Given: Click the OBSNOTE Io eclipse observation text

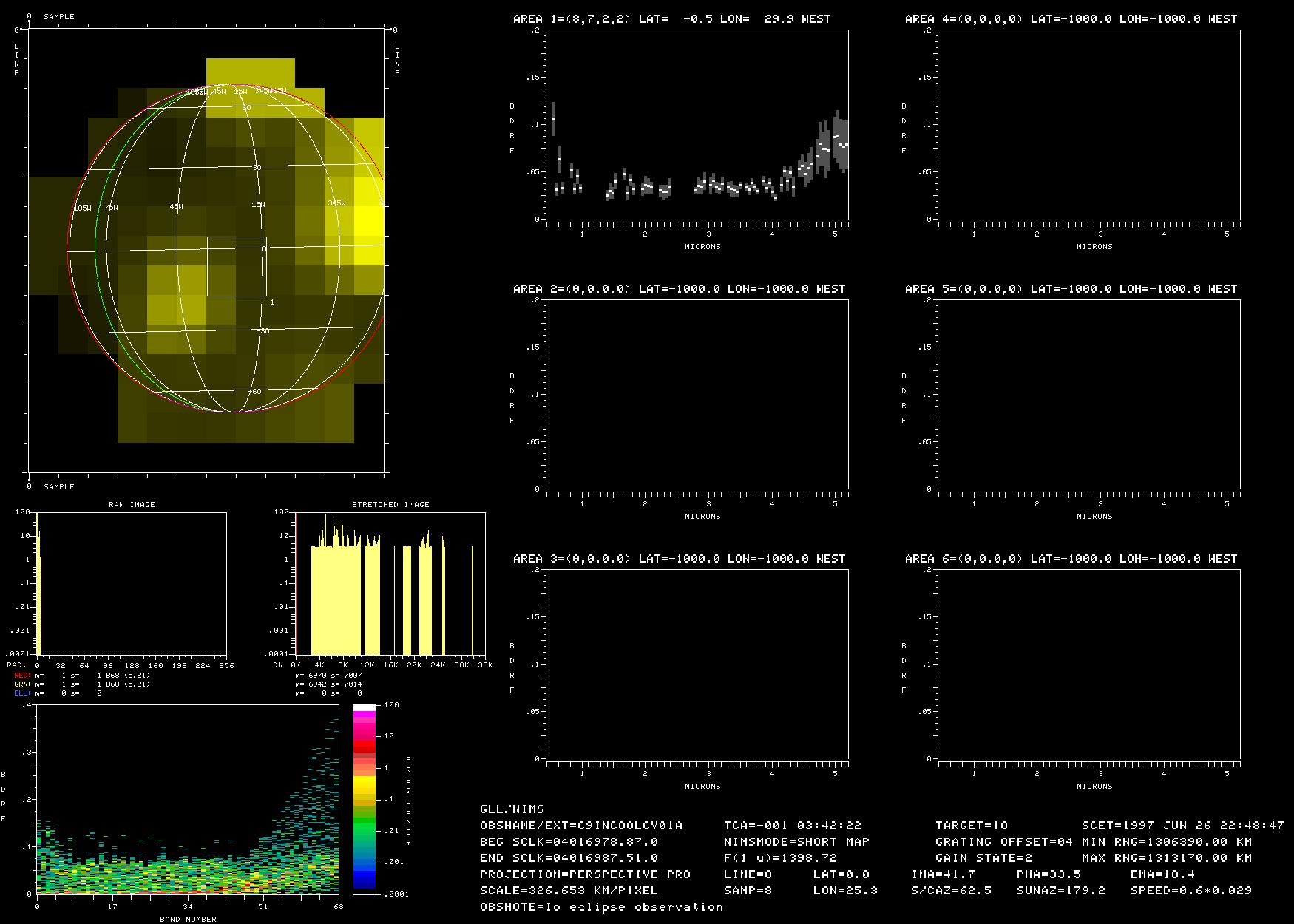Looking at the screenshot, I should pos(601,907).
